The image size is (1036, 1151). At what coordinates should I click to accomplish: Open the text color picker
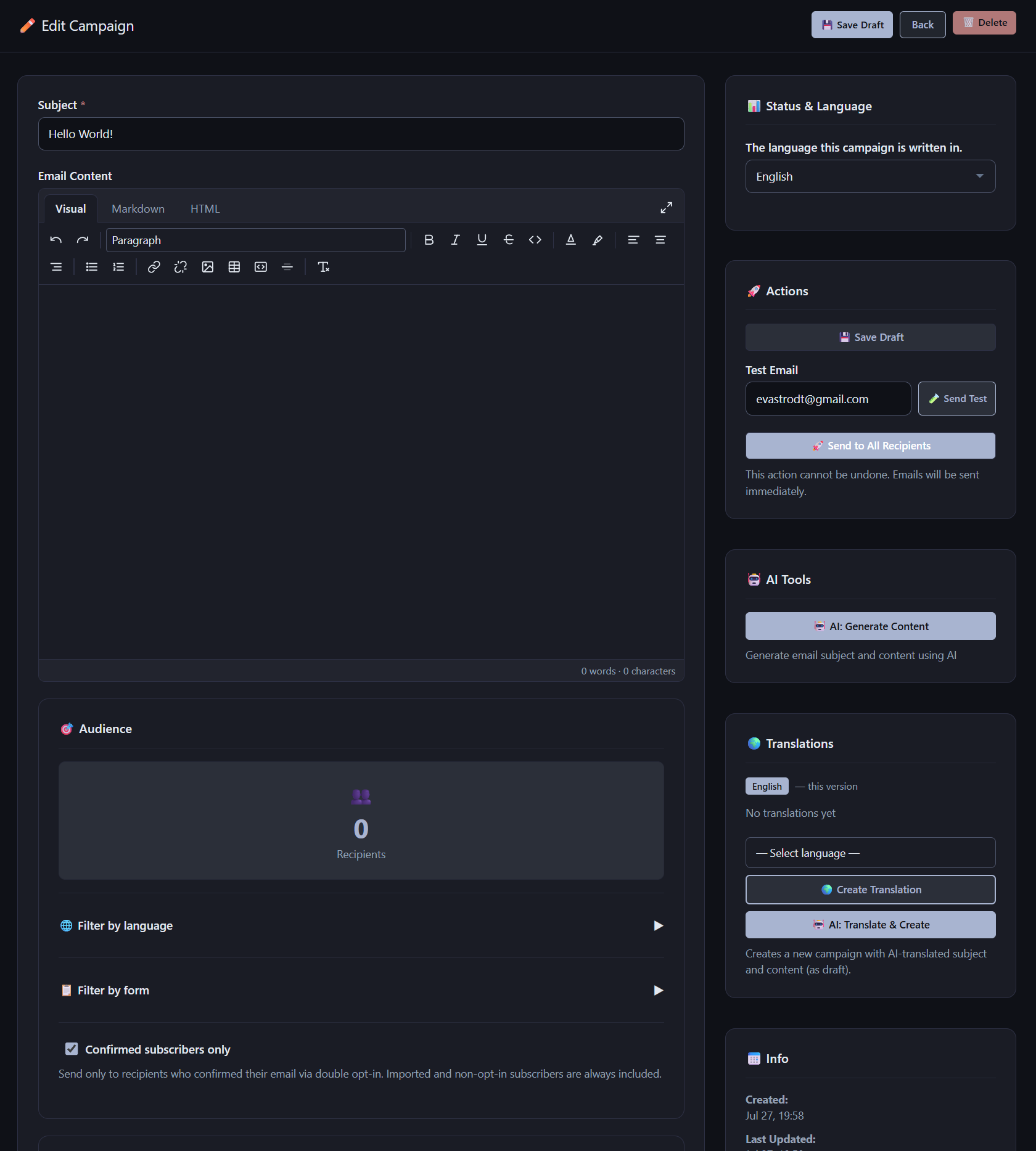click(x=571, y=240)
